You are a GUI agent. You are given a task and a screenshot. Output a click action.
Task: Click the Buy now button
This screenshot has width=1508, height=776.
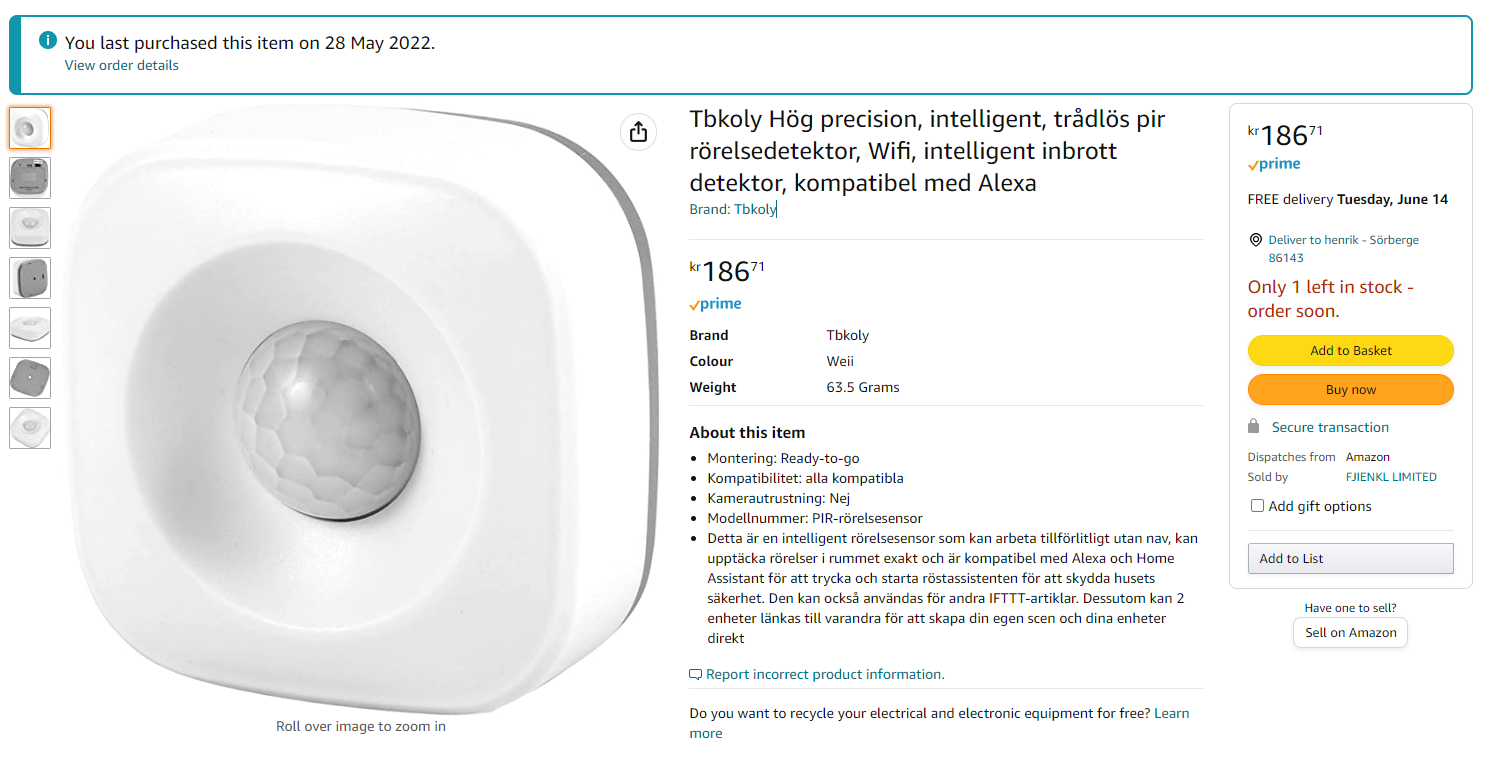[x=1351, y=390]
